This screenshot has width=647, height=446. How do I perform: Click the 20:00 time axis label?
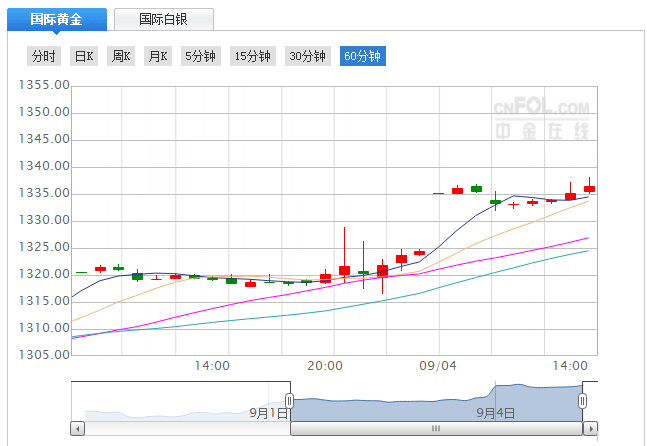click(x=325, y=366)
